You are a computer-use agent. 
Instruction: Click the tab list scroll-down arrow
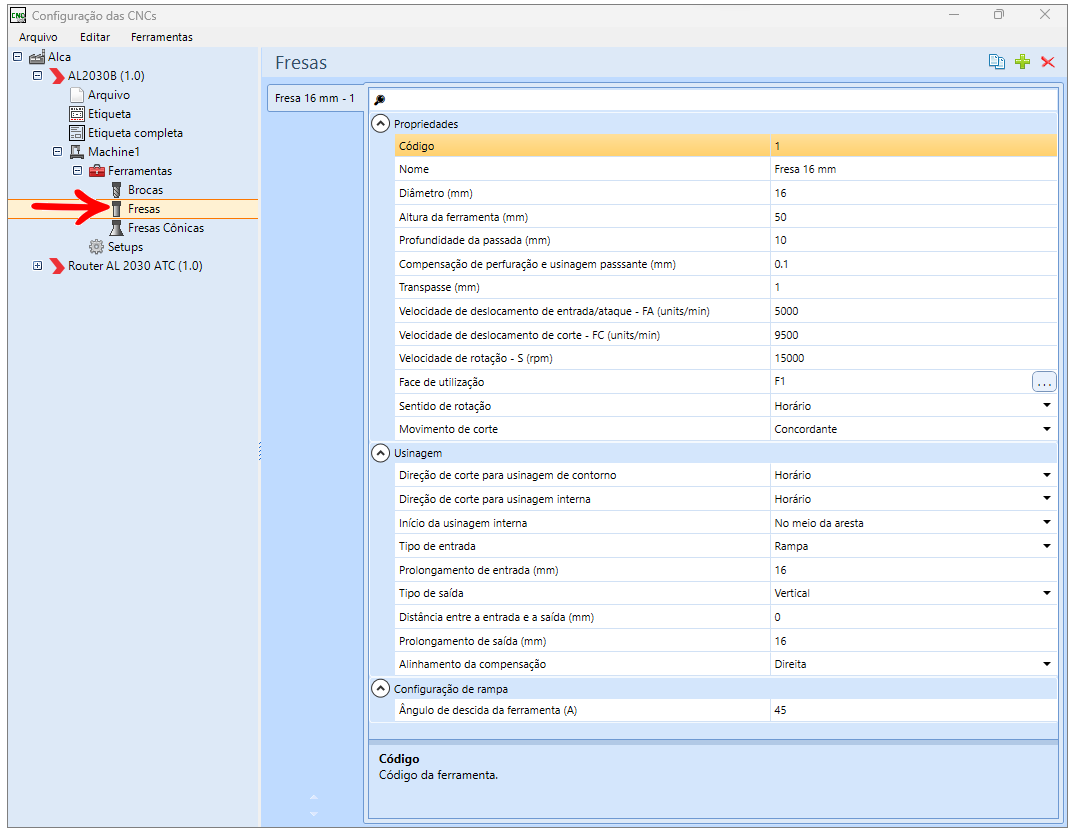click(314, 814)
